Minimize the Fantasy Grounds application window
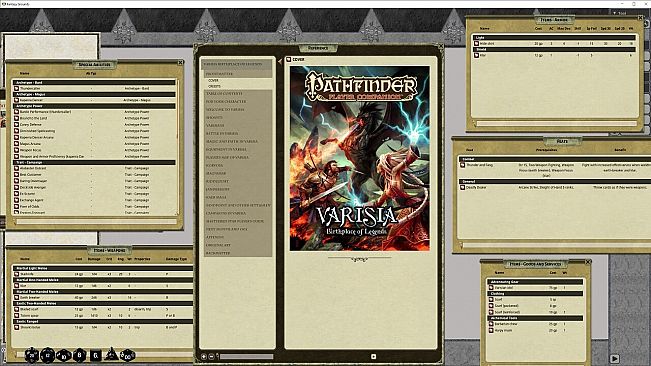The height and width of the screenshot is (366, 651). tap(621, 3)
